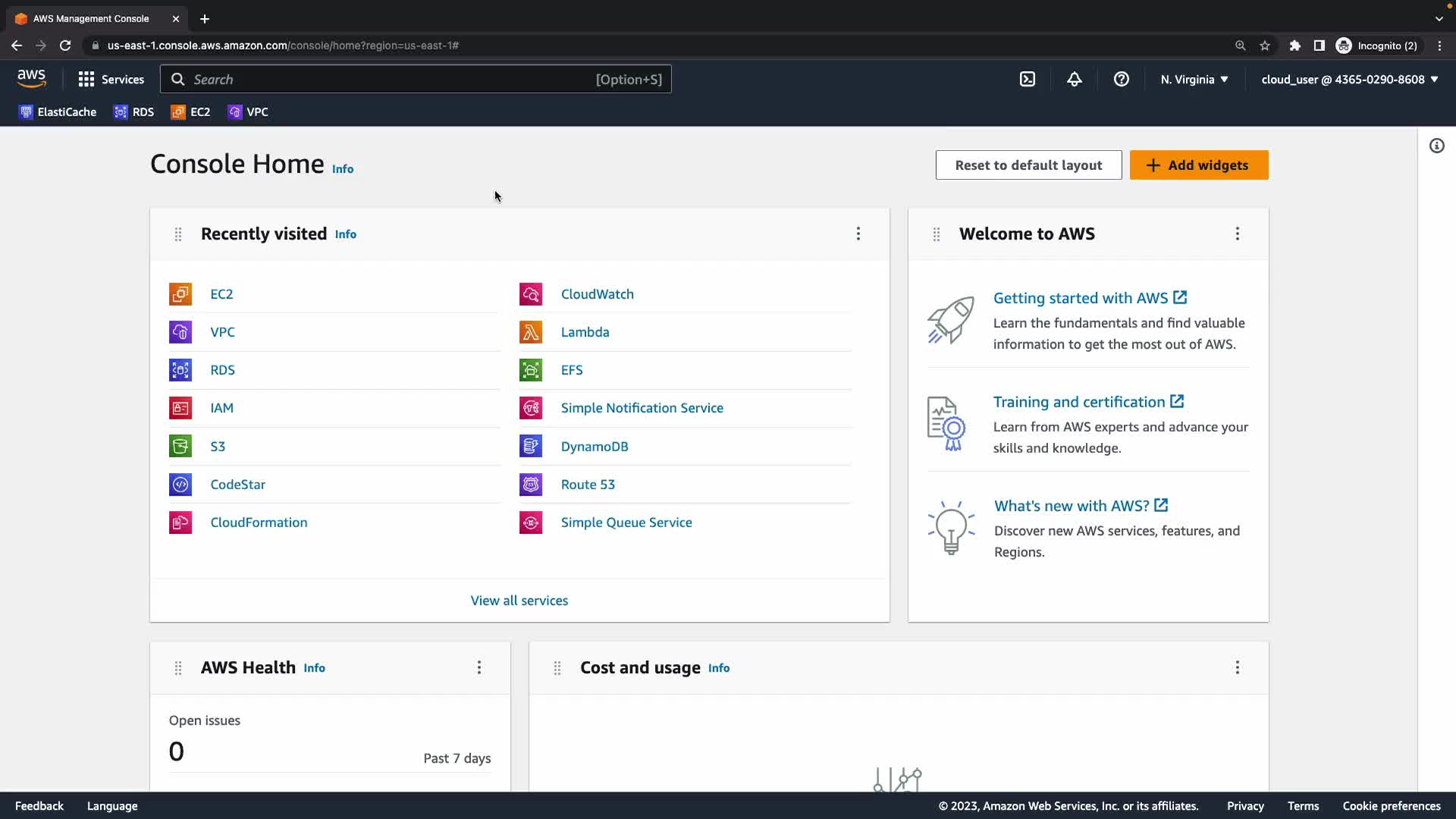The image size is (1456, 819).
Task: Open the notifications bell
Action: (x=1074, y=79)
